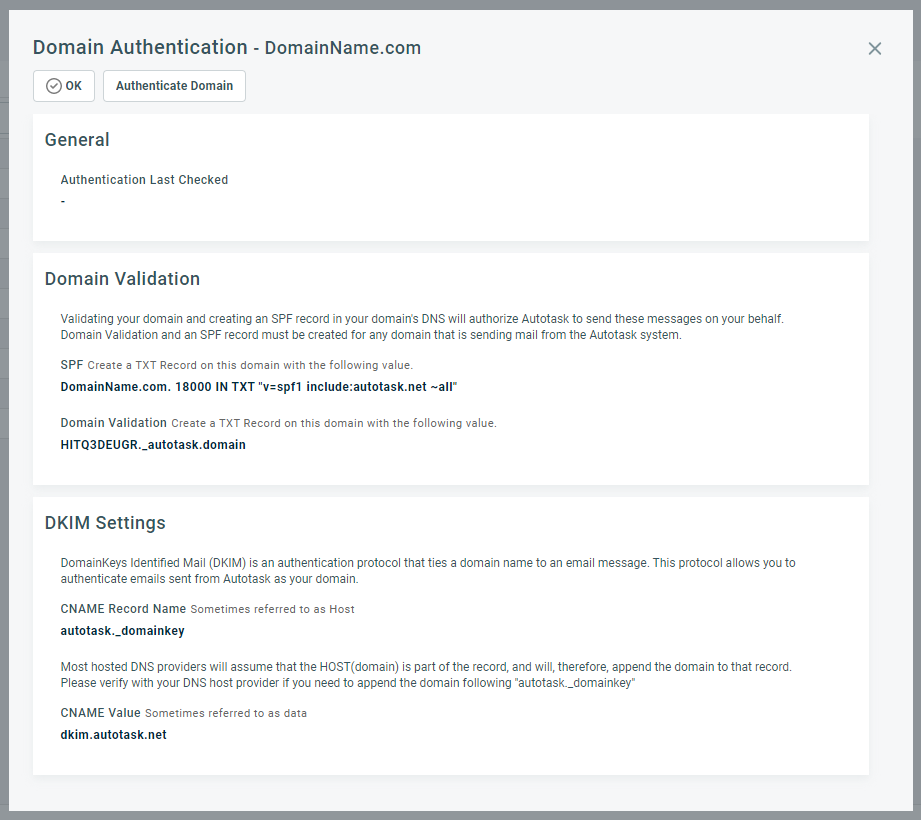Viewport: 921px width, 820px height.
Task: Click the OK button
Action: click(63, 86)
